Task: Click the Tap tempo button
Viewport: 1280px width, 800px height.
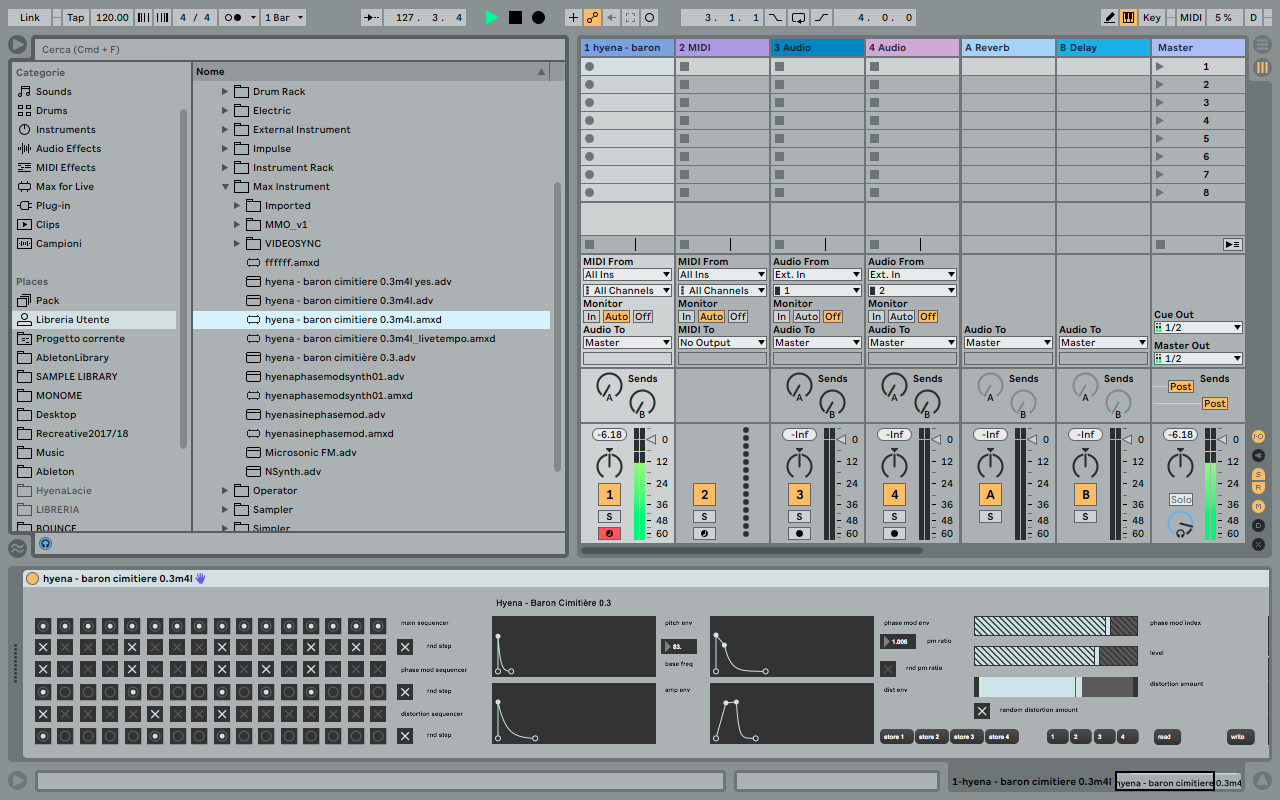Action: (x=76, y=17)
